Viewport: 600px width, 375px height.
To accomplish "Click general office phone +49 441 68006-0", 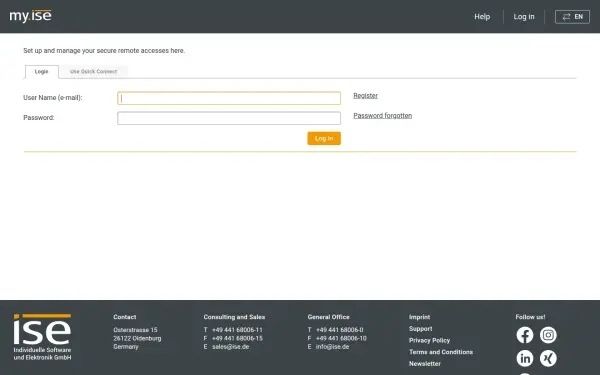I will (339, 330).
